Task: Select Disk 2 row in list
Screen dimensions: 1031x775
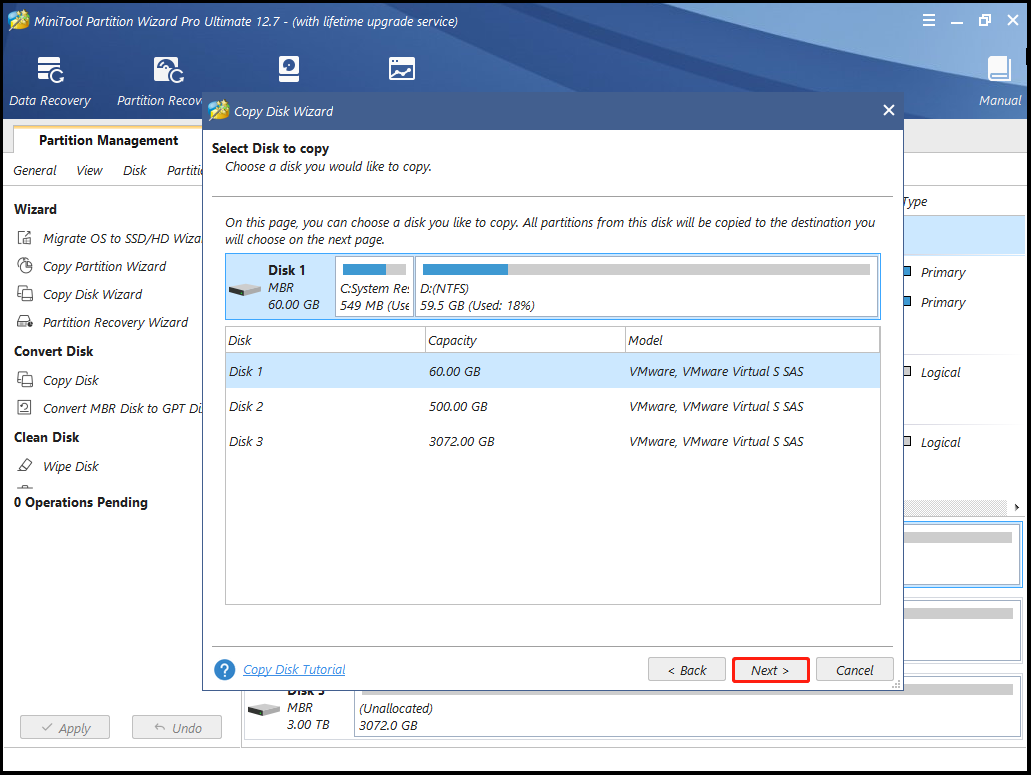Action: (x=552, y=406)
